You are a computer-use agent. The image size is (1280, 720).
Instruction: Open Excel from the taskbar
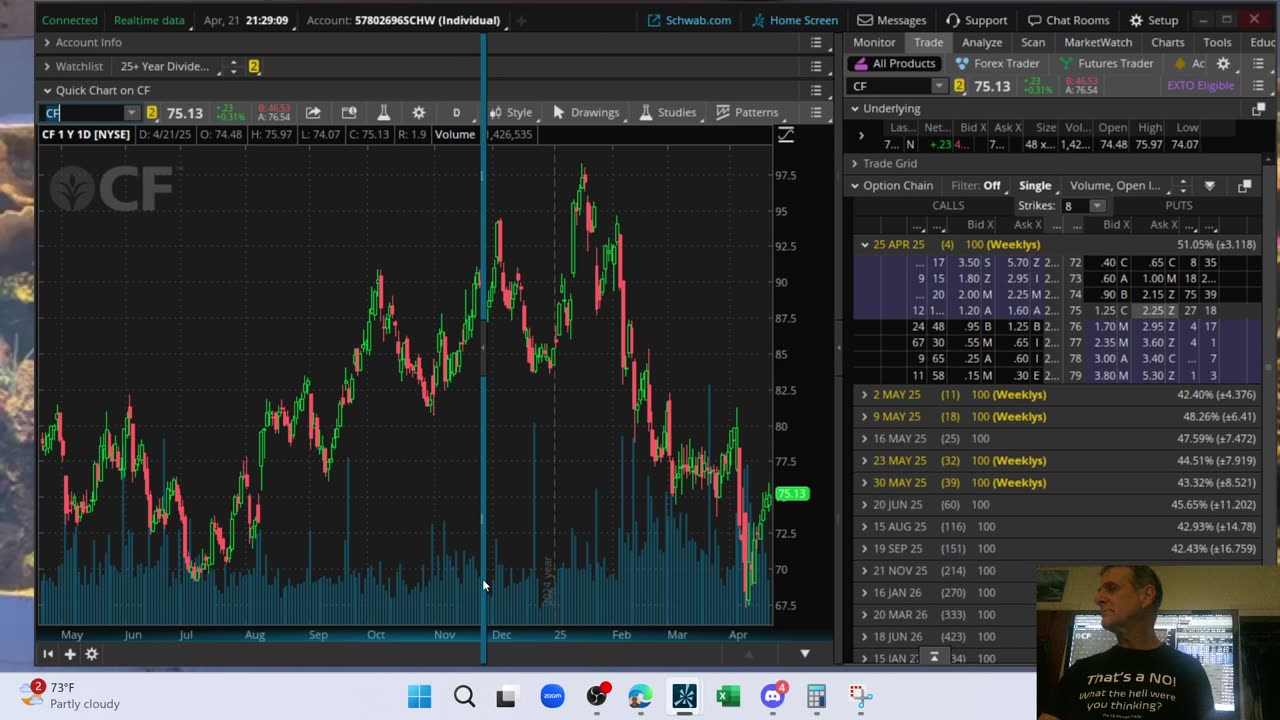coord(728,696)
